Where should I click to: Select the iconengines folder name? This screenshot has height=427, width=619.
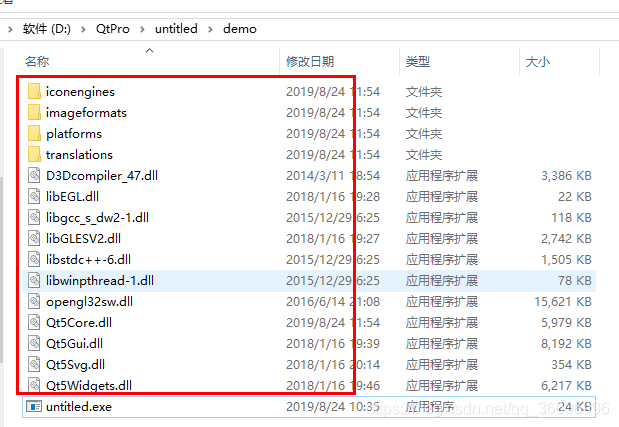point(80,92)
